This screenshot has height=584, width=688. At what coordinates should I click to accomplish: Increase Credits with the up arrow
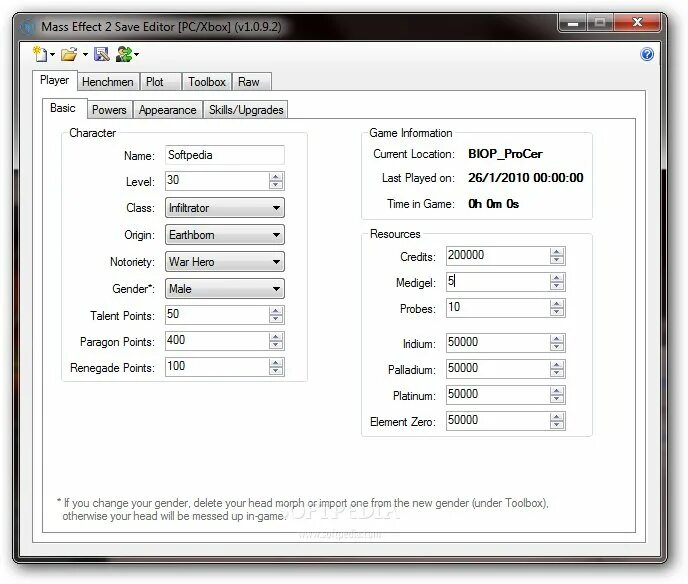(x=557, y=252)
